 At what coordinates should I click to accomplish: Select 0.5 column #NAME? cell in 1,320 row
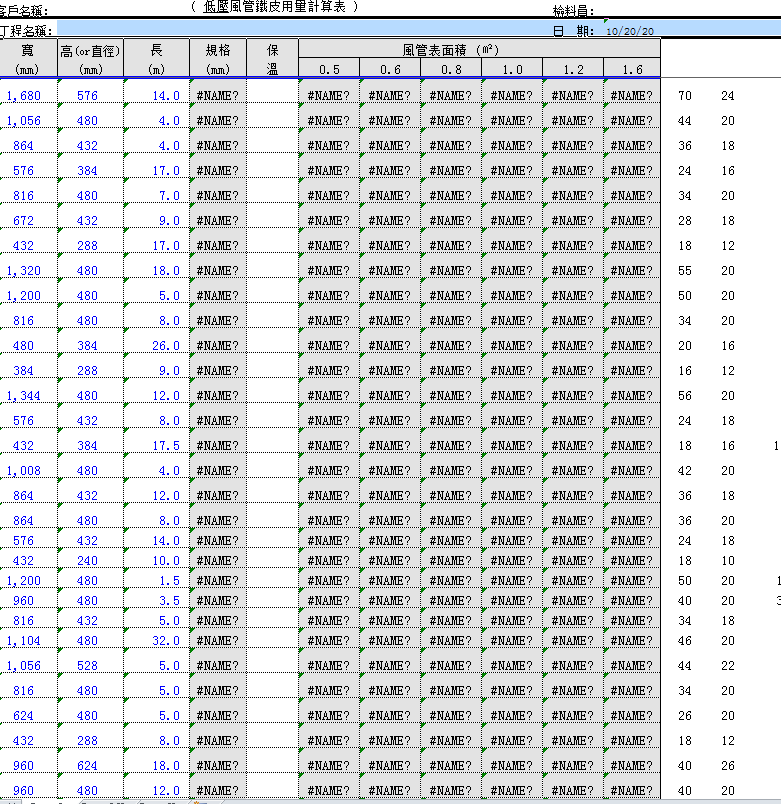click(x=329, y=266)
